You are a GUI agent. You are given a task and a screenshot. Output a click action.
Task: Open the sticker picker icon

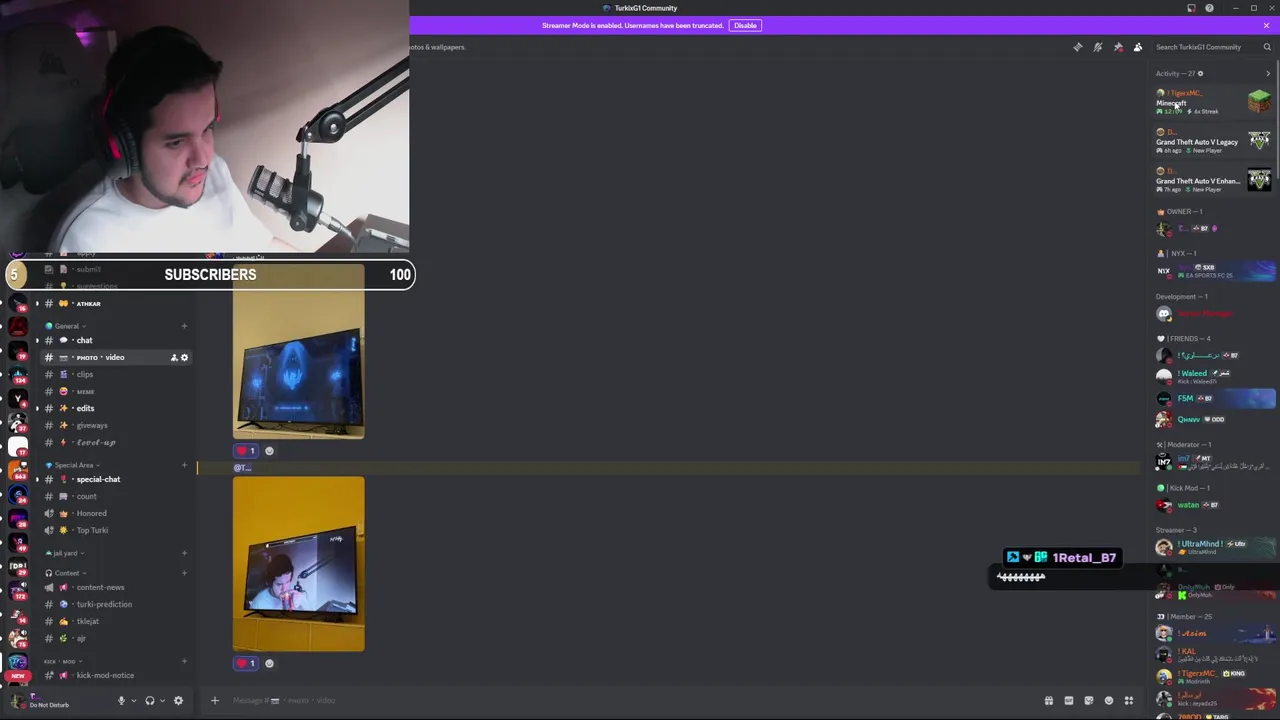click(x=1088, y=700)
